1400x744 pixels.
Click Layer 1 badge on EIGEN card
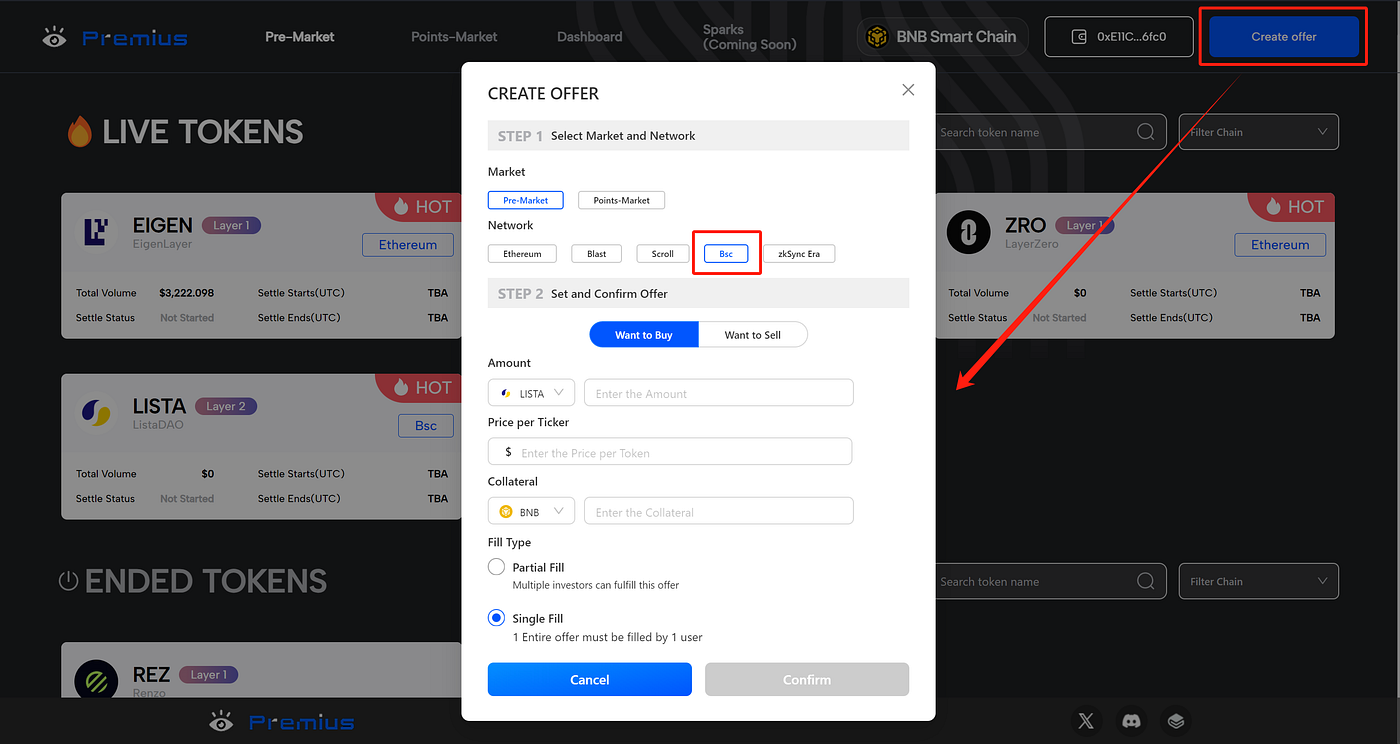coord(232,225)
